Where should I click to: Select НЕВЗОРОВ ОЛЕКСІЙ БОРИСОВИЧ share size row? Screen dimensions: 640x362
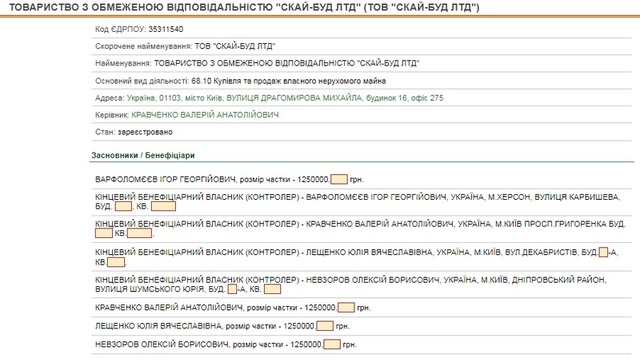coord(361,344)
